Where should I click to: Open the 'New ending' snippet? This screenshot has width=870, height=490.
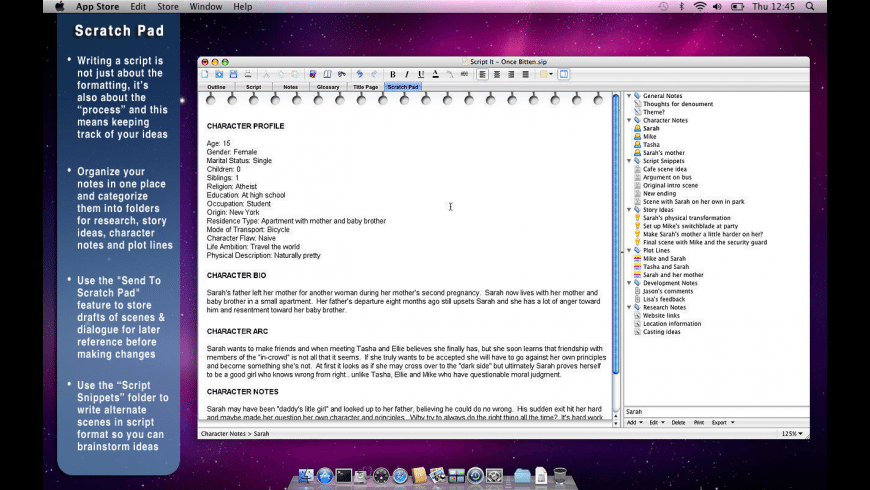pos(659,194)
